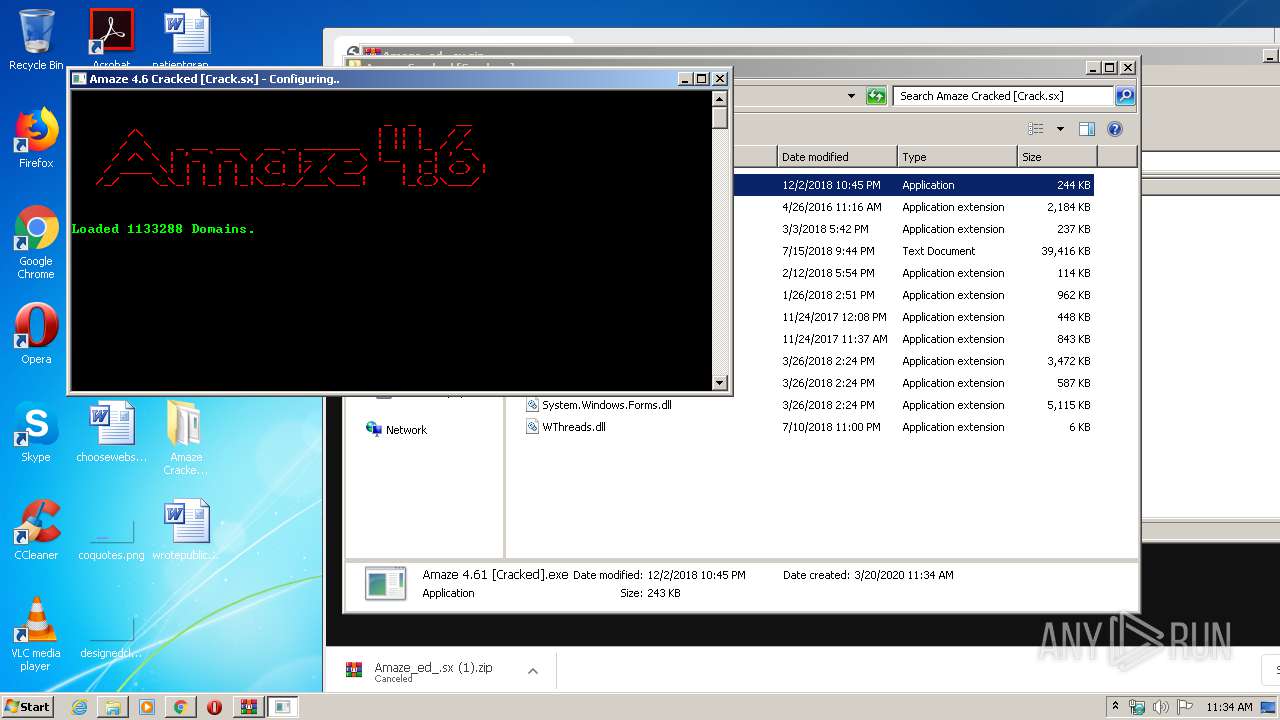1280x720 pixels.
Task: Launch the Opera desktop shortcut
Action: point(36,334)
